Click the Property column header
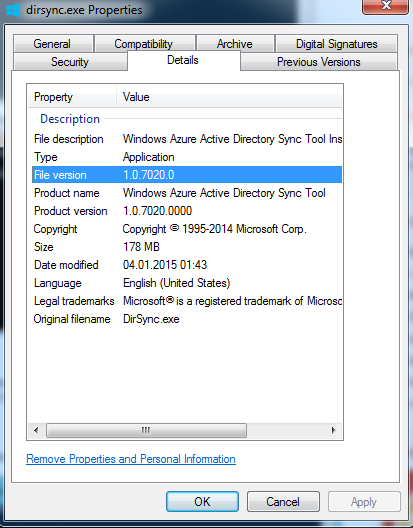This screenshot has width=413, height=528. click(72, 97)
